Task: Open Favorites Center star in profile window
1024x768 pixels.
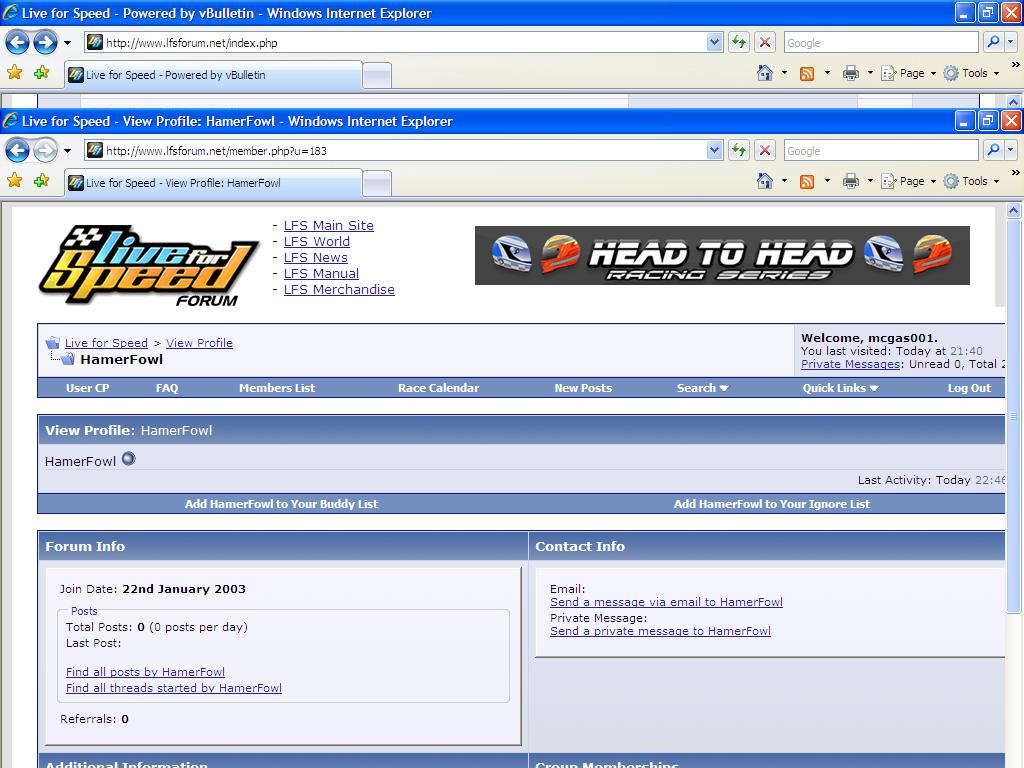Action: [14, 180]
